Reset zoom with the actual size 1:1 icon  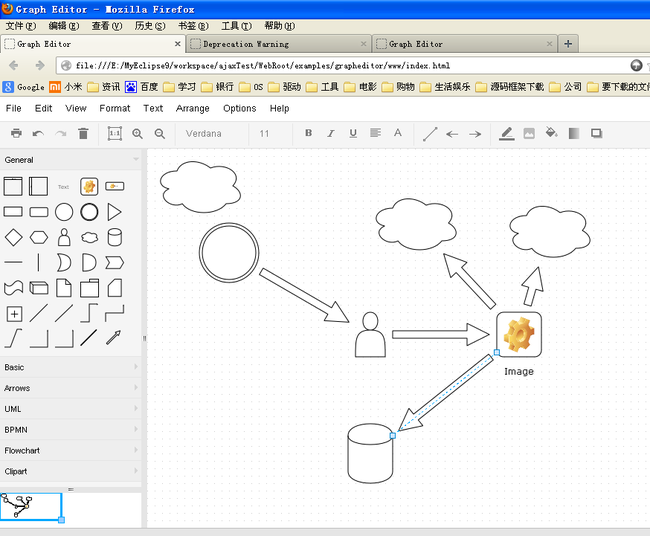pyautogui.click(x=115, y=133)
